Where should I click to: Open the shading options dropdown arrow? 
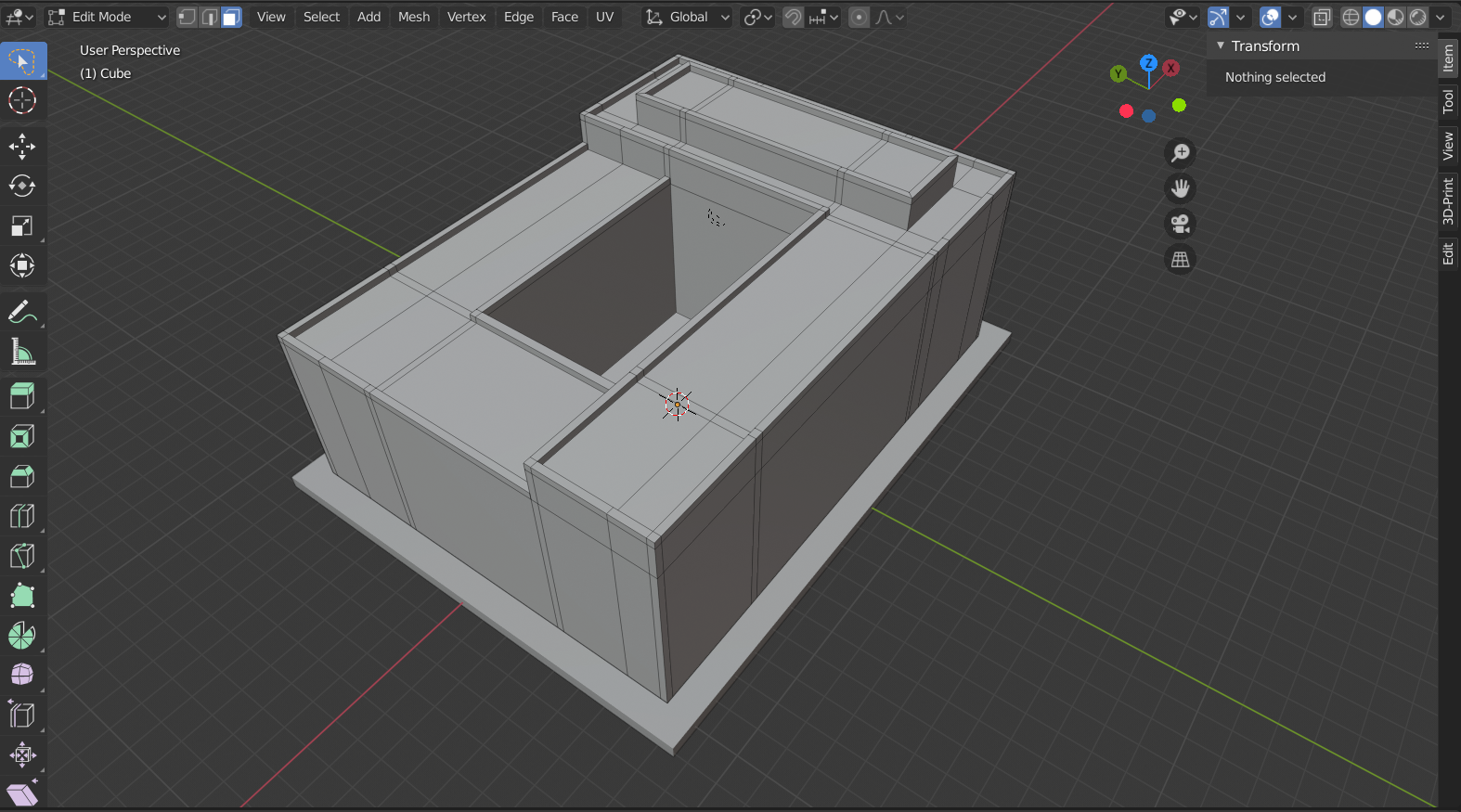tap(1441, 17)
